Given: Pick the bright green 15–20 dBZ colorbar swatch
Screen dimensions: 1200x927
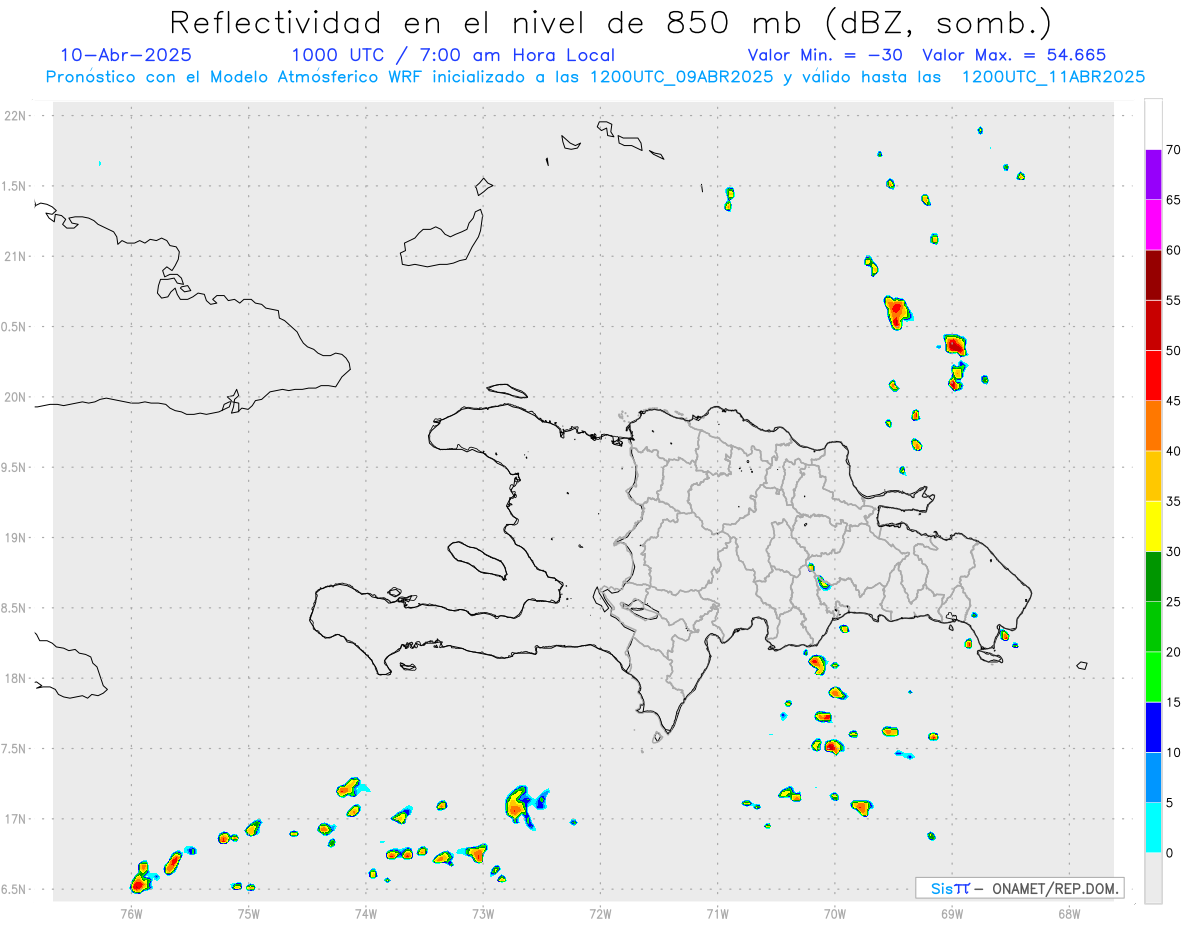Looking at the screenshot, I should (x=1153, y=677).
